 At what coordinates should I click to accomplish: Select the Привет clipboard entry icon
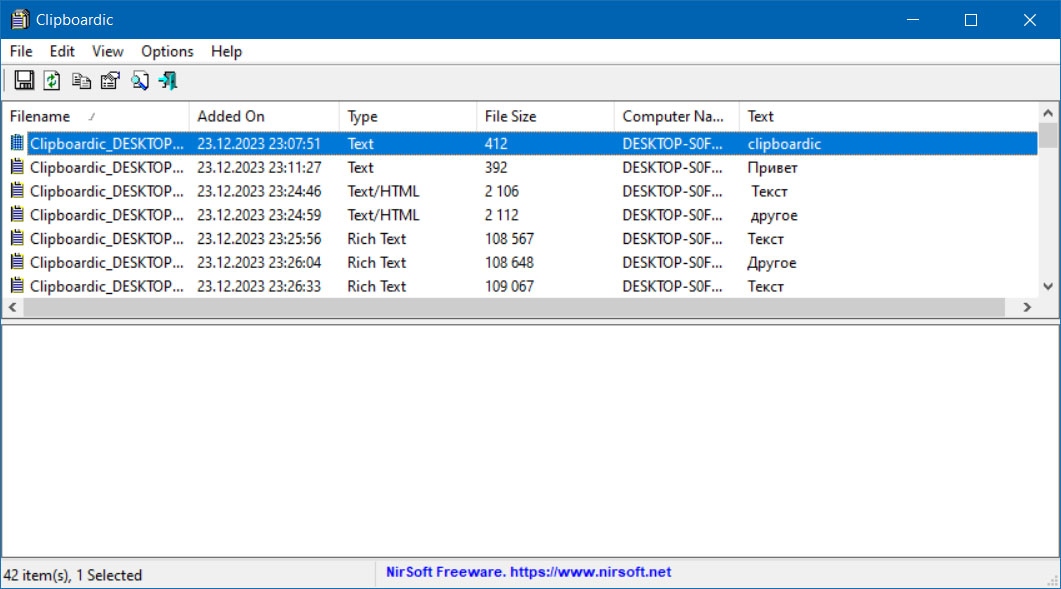(16, 167)
